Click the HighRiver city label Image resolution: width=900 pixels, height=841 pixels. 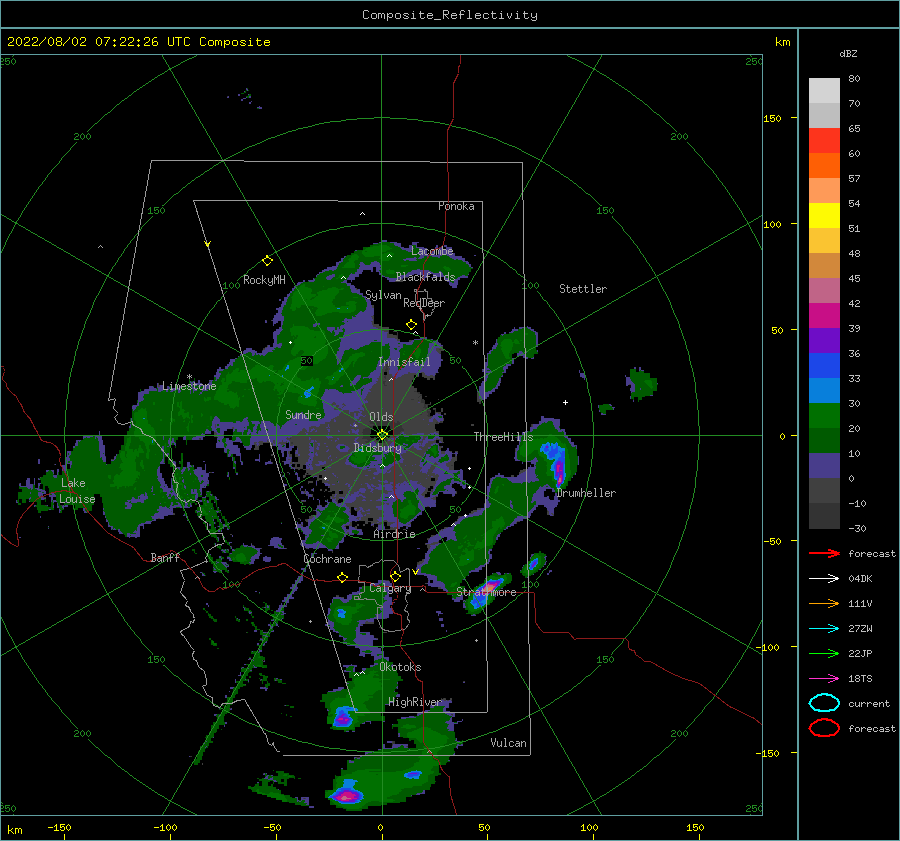click(x=416, y=702)
